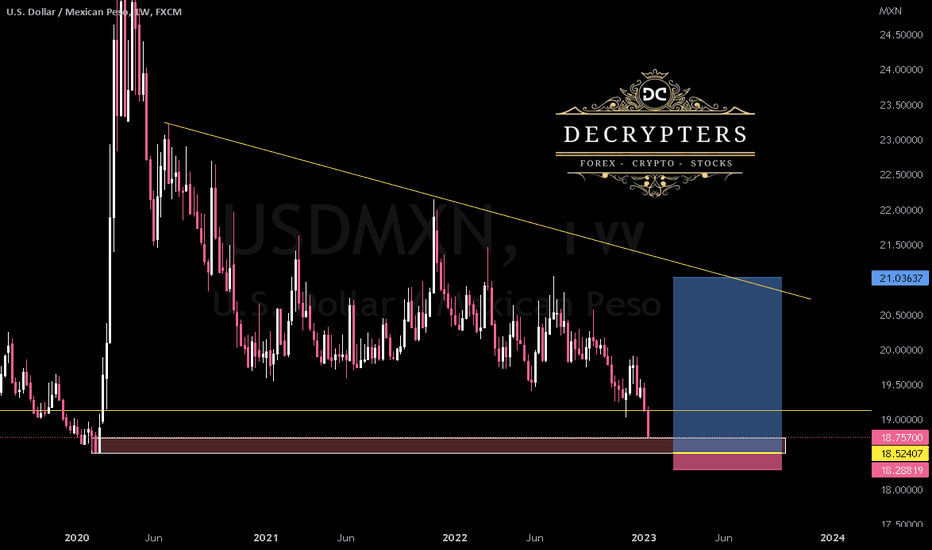This screenshot has height=550, width=932.
Task: Click the 24.50000 price axis label
Action: pos(901,35)
